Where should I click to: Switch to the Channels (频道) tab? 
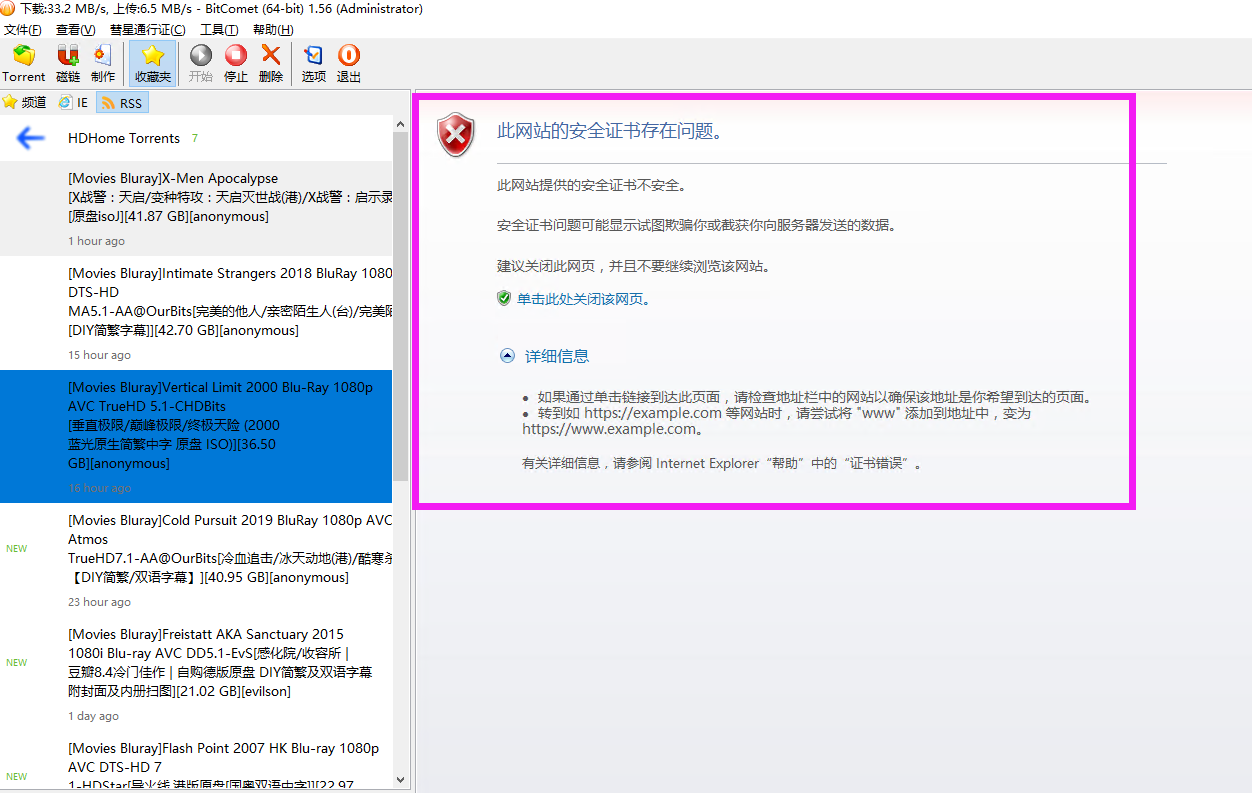25,103
